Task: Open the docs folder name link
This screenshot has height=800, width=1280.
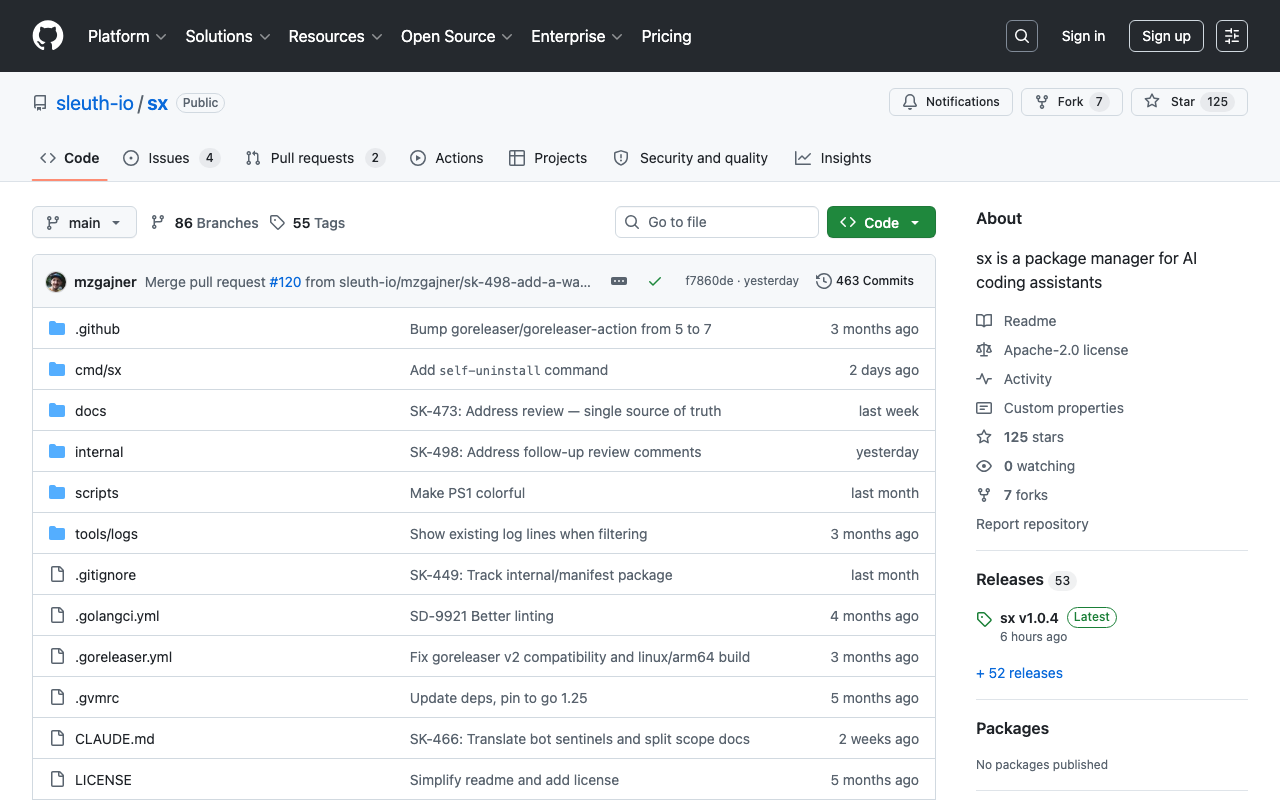Action: [90, 411]
